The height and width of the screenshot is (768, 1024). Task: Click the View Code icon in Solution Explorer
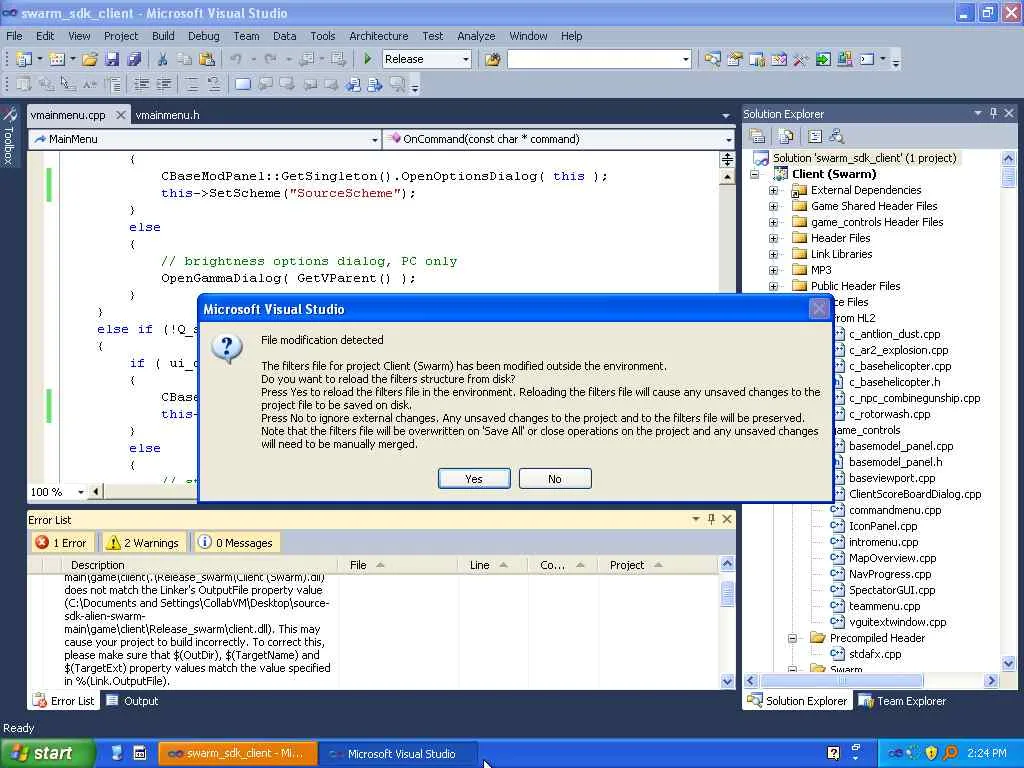coord(814,136)
